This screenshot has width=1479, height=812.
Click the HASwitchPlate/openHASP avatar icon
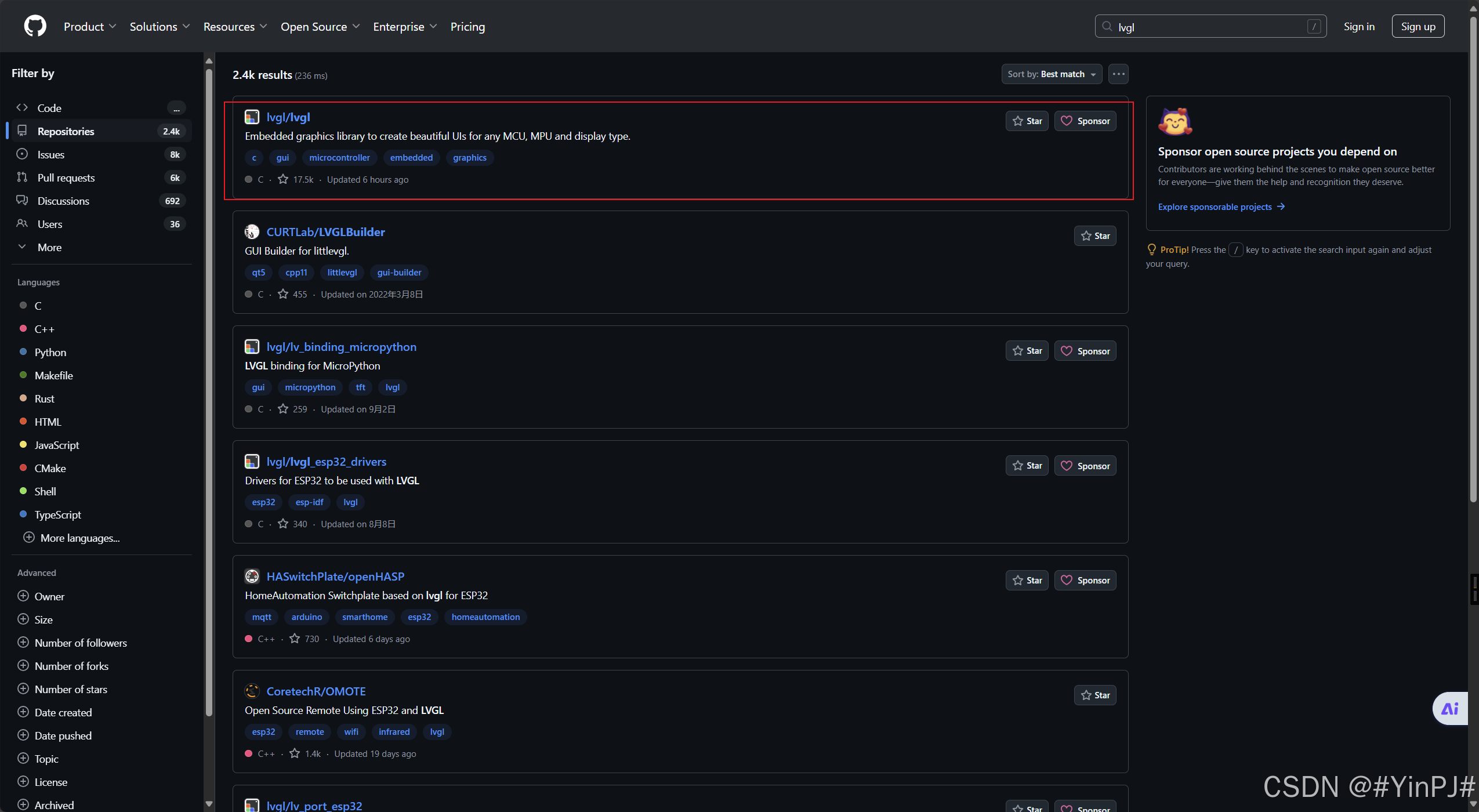(x=252, y=577)
